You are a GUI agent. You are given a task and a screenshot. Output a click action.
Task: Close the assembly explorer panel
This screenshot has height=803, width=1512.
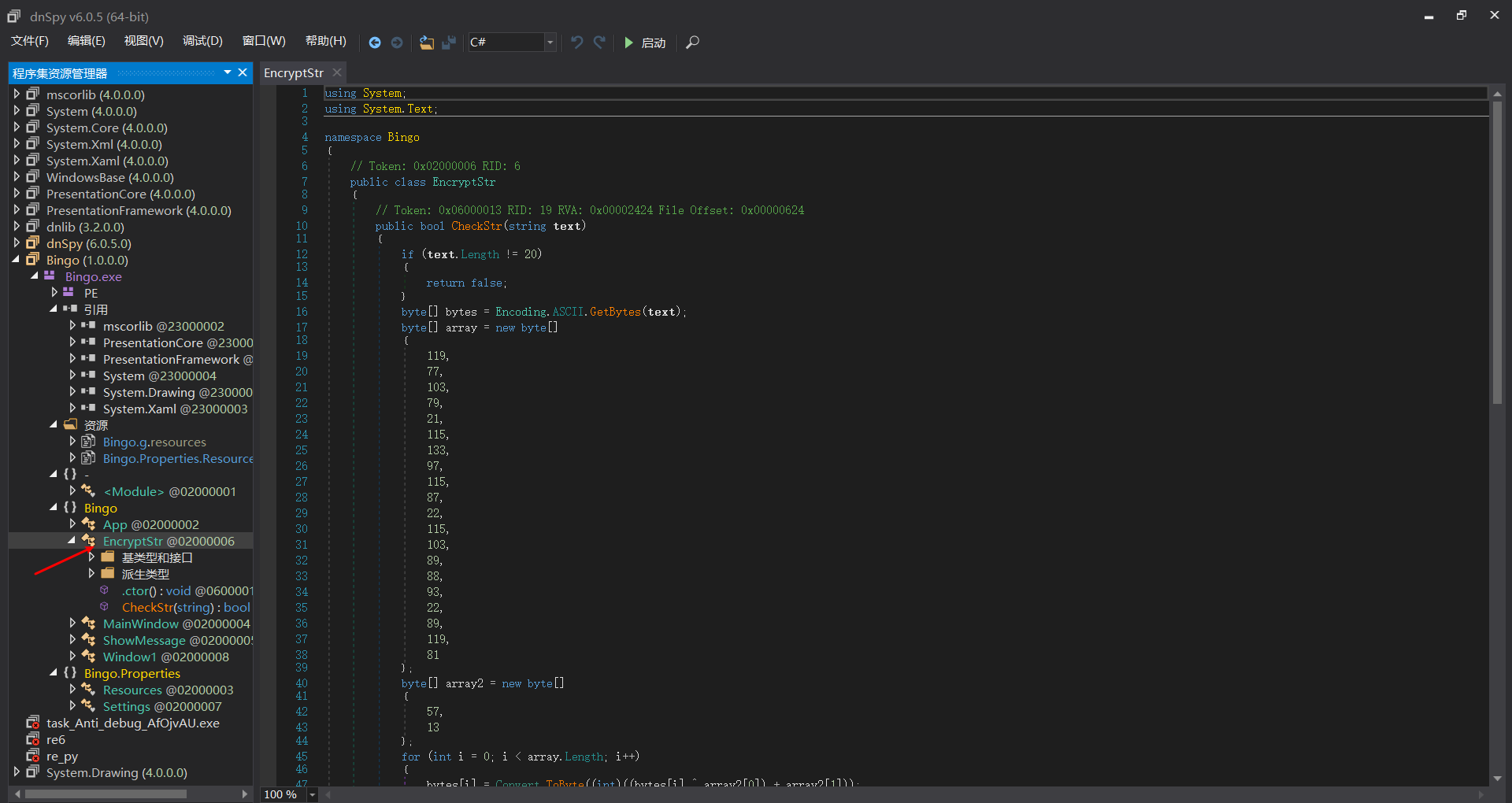pos(243,72)
